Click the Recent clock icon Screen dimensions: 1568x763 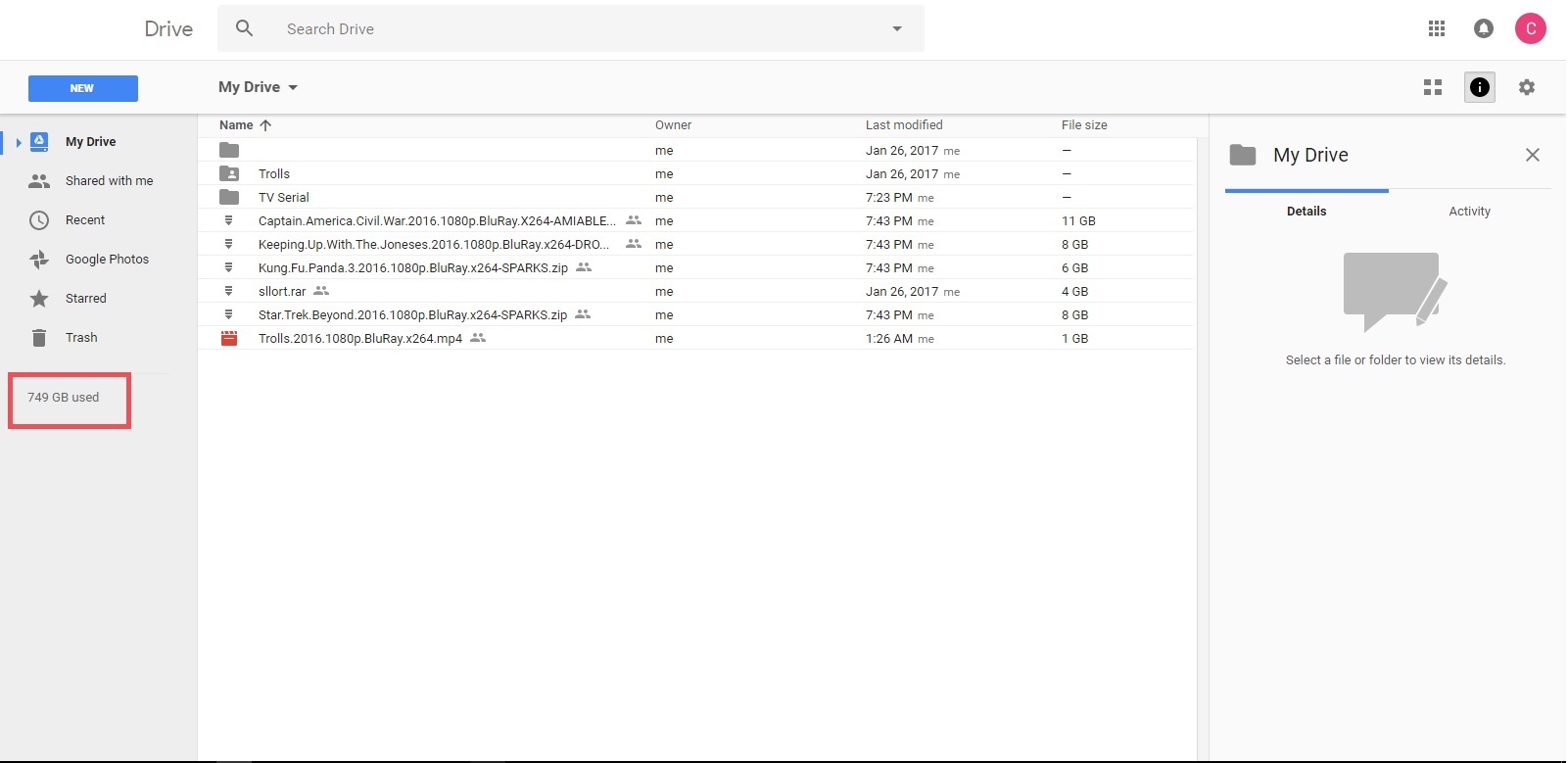pos(39,220)
